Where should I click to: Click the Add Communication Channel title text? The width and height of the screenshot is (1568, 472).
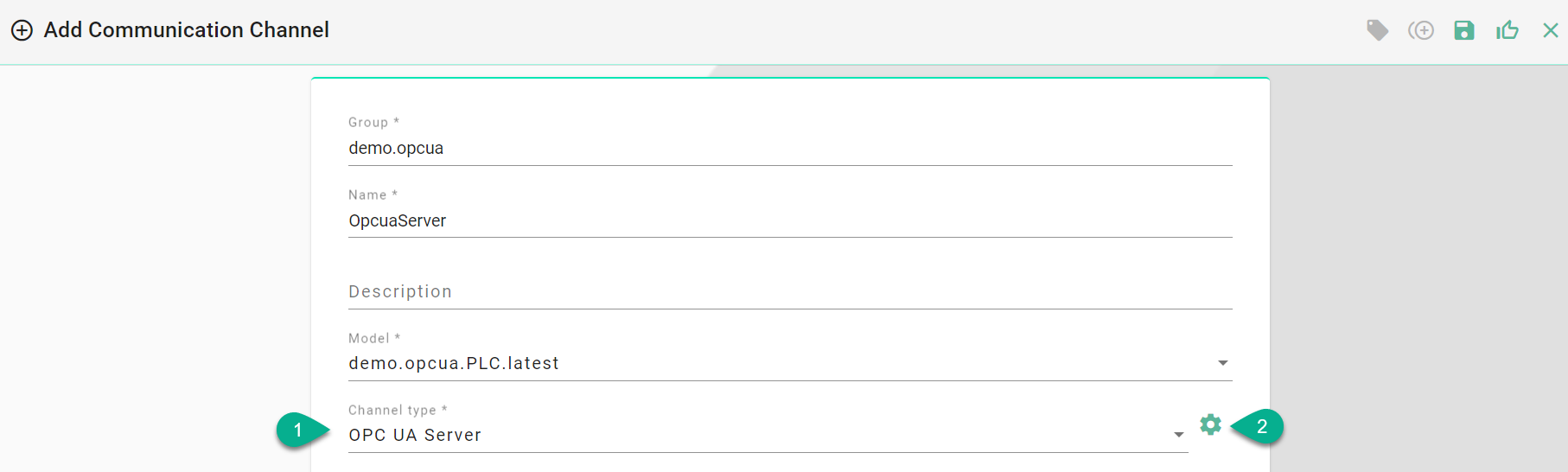coord(186,30)
